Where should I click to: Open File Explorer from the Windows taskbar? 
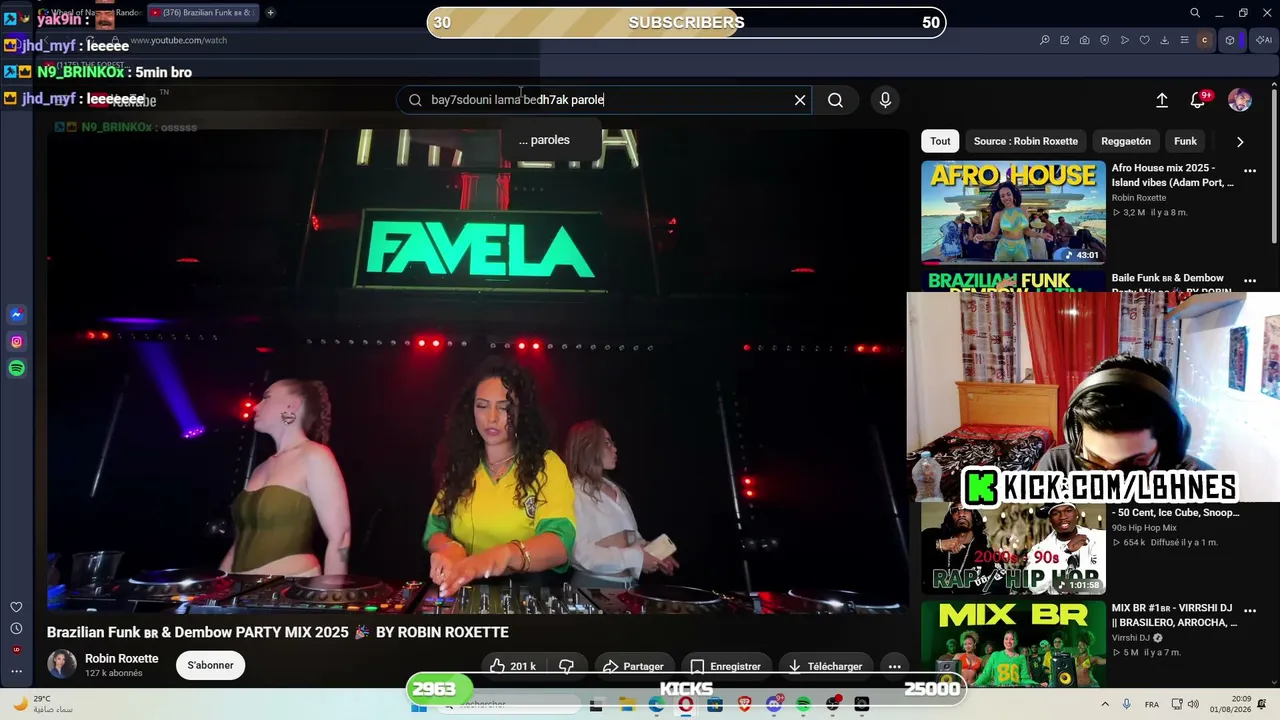point(626,705)
